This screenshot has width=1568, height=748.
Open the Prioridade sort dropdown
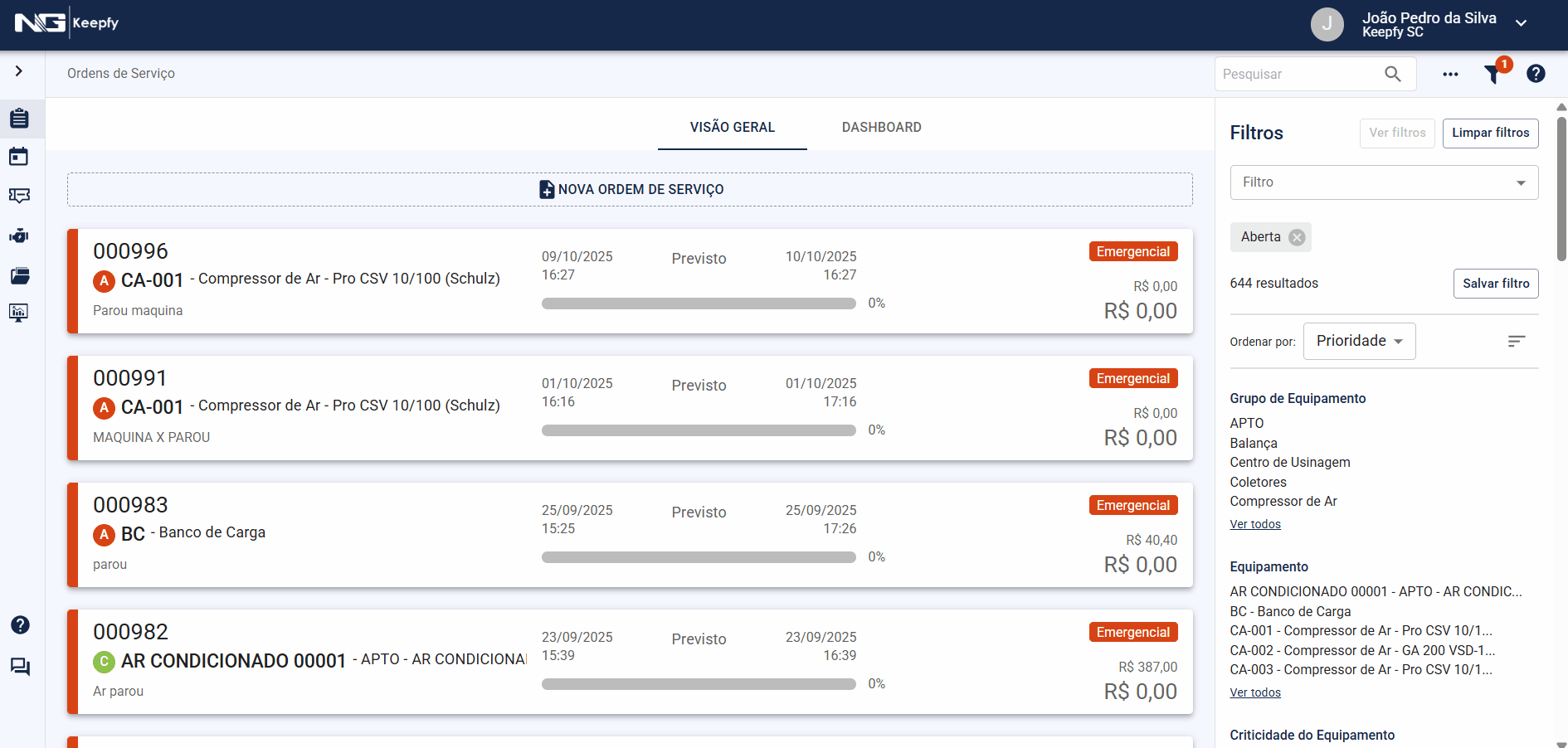click(1359, 341)
